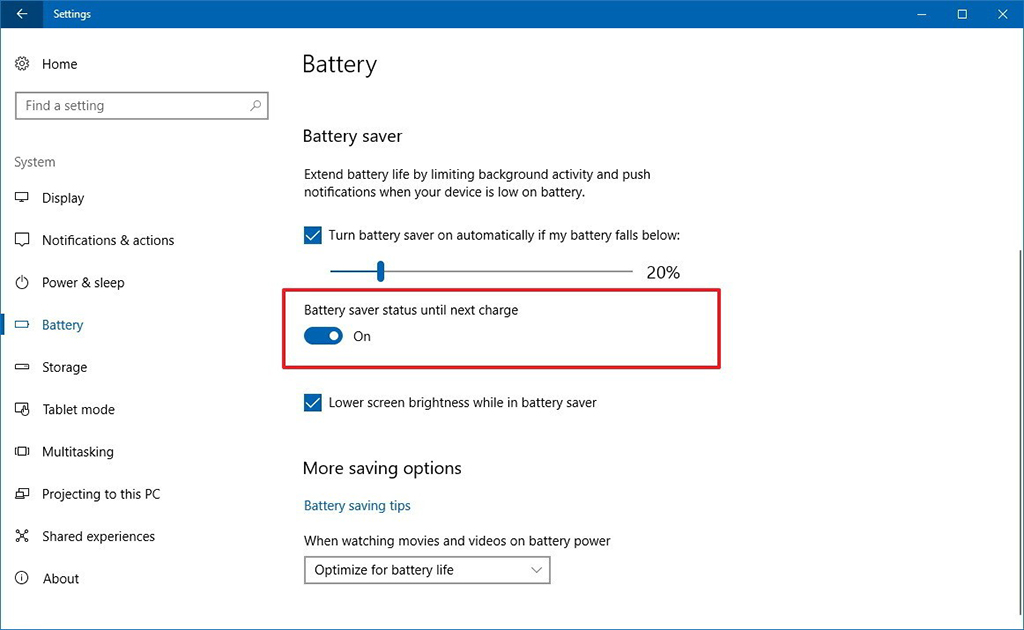This screenshot has width=1024, height=630.
Task: Click the battery threshold slider handle
Action: click(x=381, y=271)
